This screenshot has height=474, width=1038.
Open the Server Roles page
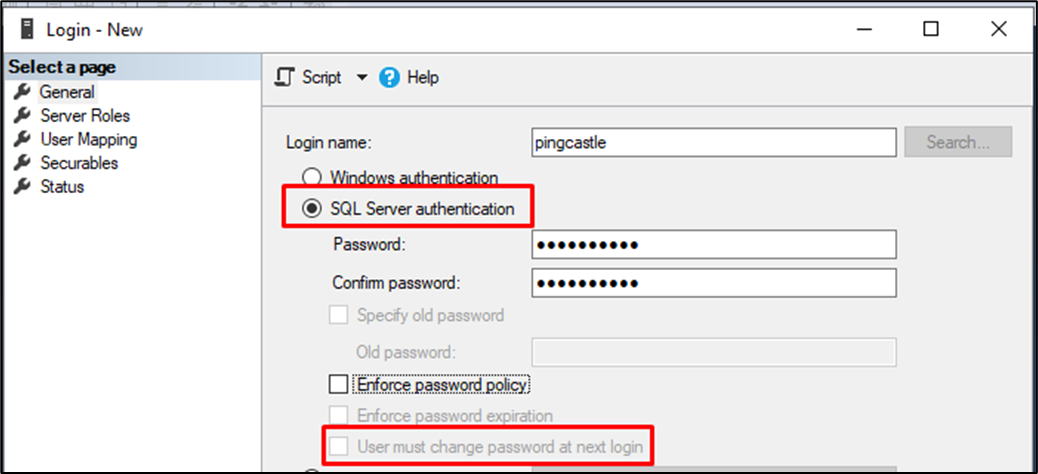[x=85, y=116]
